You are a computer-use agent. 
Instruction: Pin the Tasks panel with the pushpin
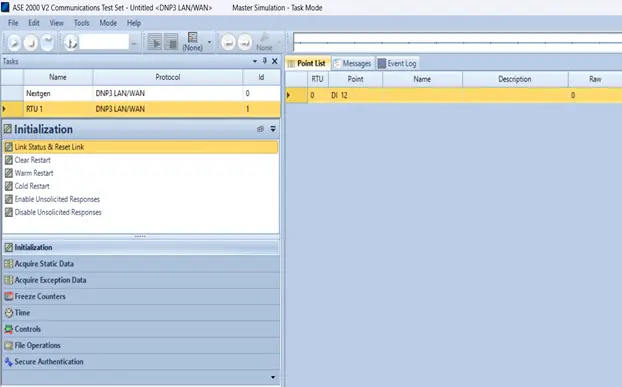(265, 61)
